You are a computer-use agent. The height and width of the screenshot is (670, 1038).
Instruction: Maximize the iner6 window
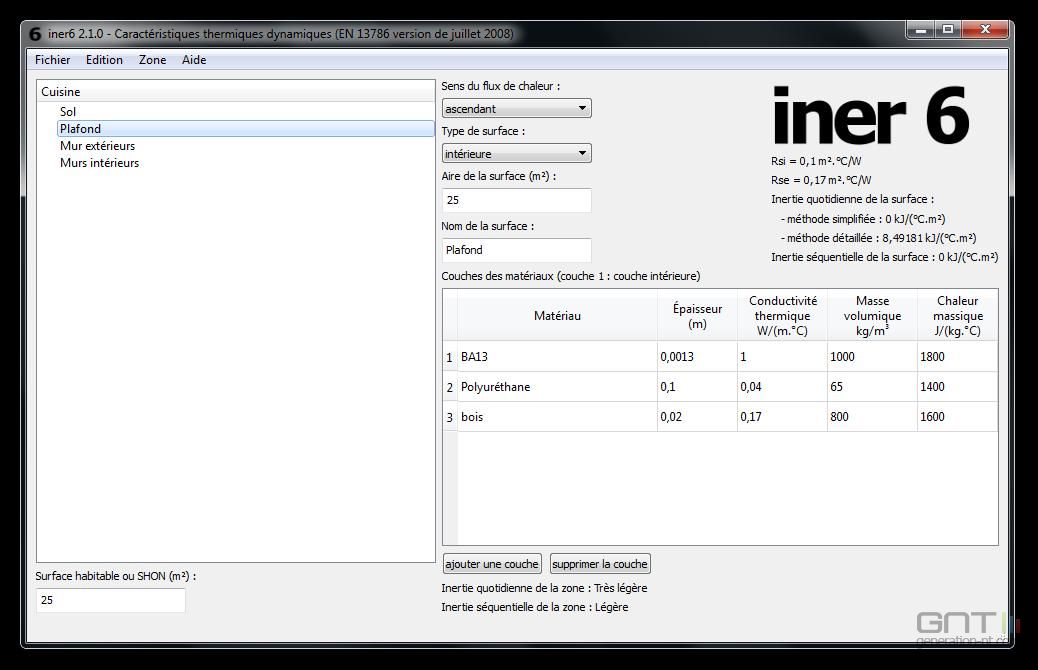tap(948, 29)
